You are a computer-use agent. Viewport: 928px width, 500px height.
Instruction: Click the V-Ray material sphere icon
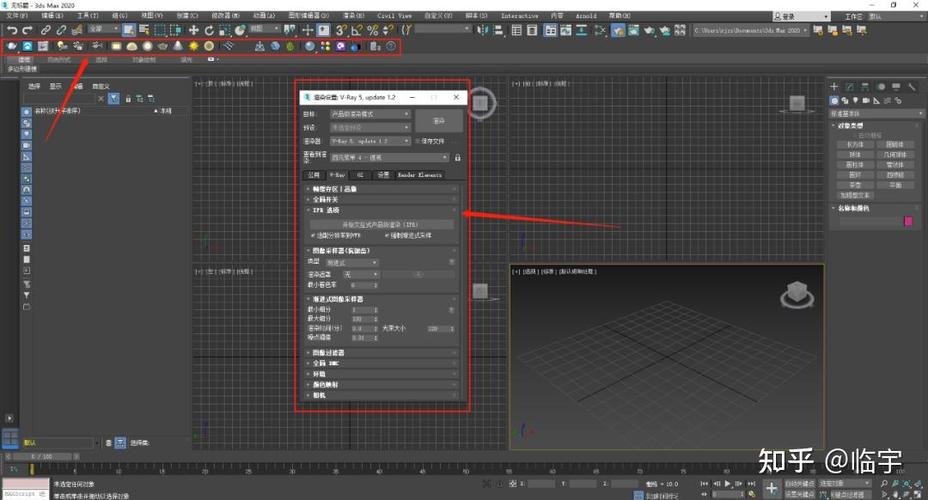310,46
